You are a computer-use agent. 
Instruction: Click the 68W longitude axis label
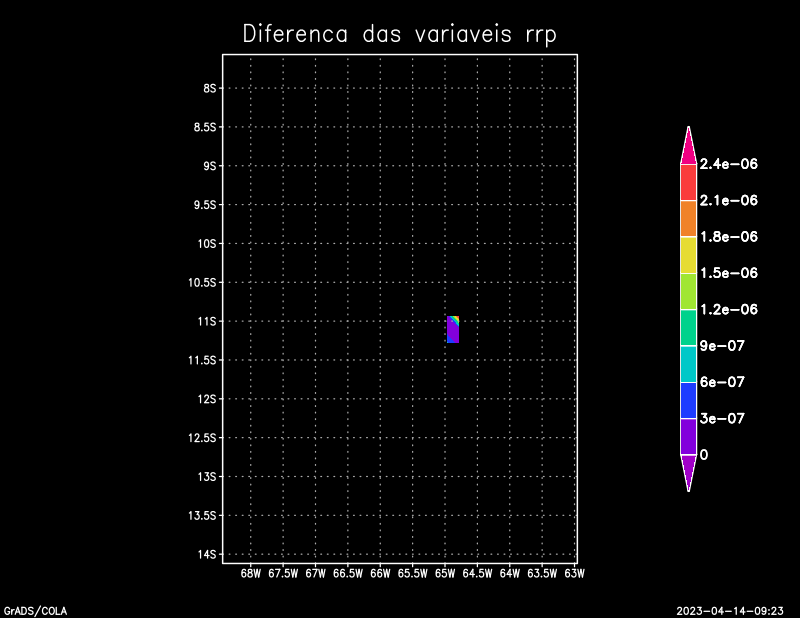(x=250, y=574)
